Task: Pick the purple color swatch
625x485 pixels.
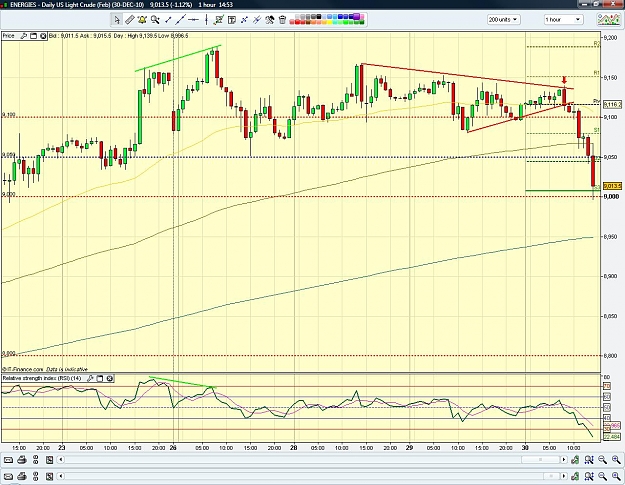Action: coord(356,16)
